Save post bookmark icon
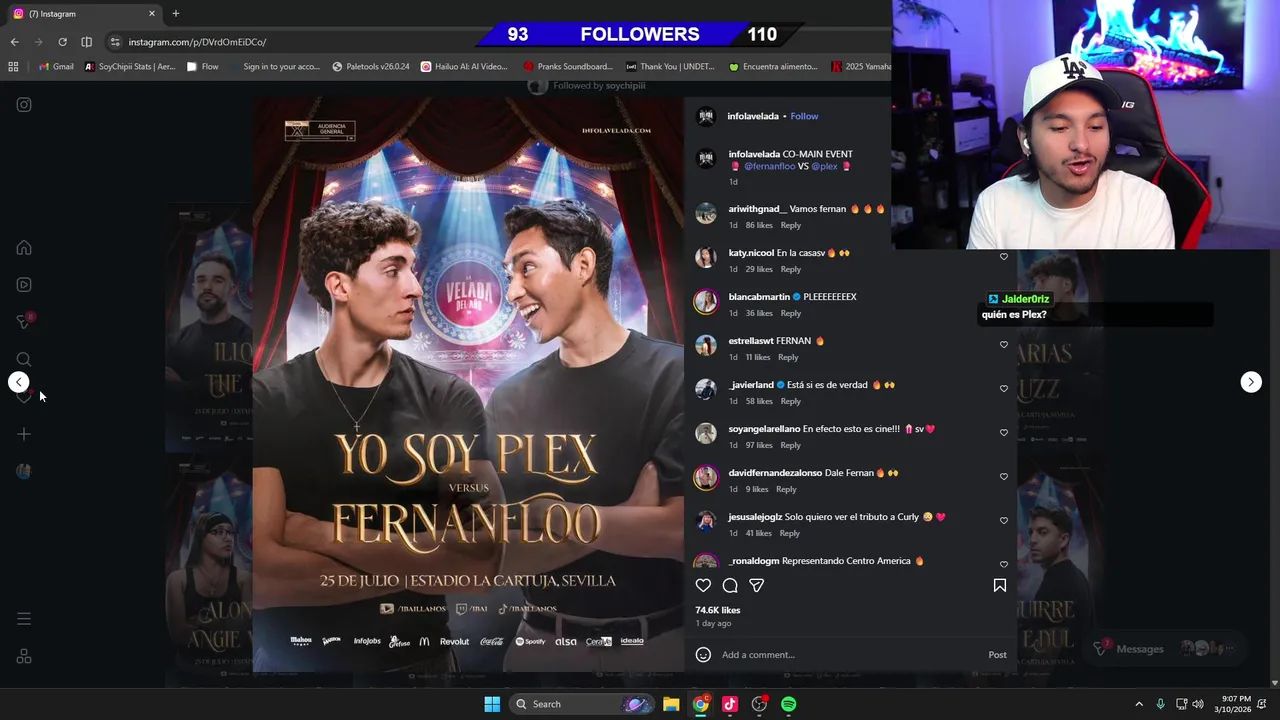Screen dimensions: 1280x720 tap(1000, 586)
